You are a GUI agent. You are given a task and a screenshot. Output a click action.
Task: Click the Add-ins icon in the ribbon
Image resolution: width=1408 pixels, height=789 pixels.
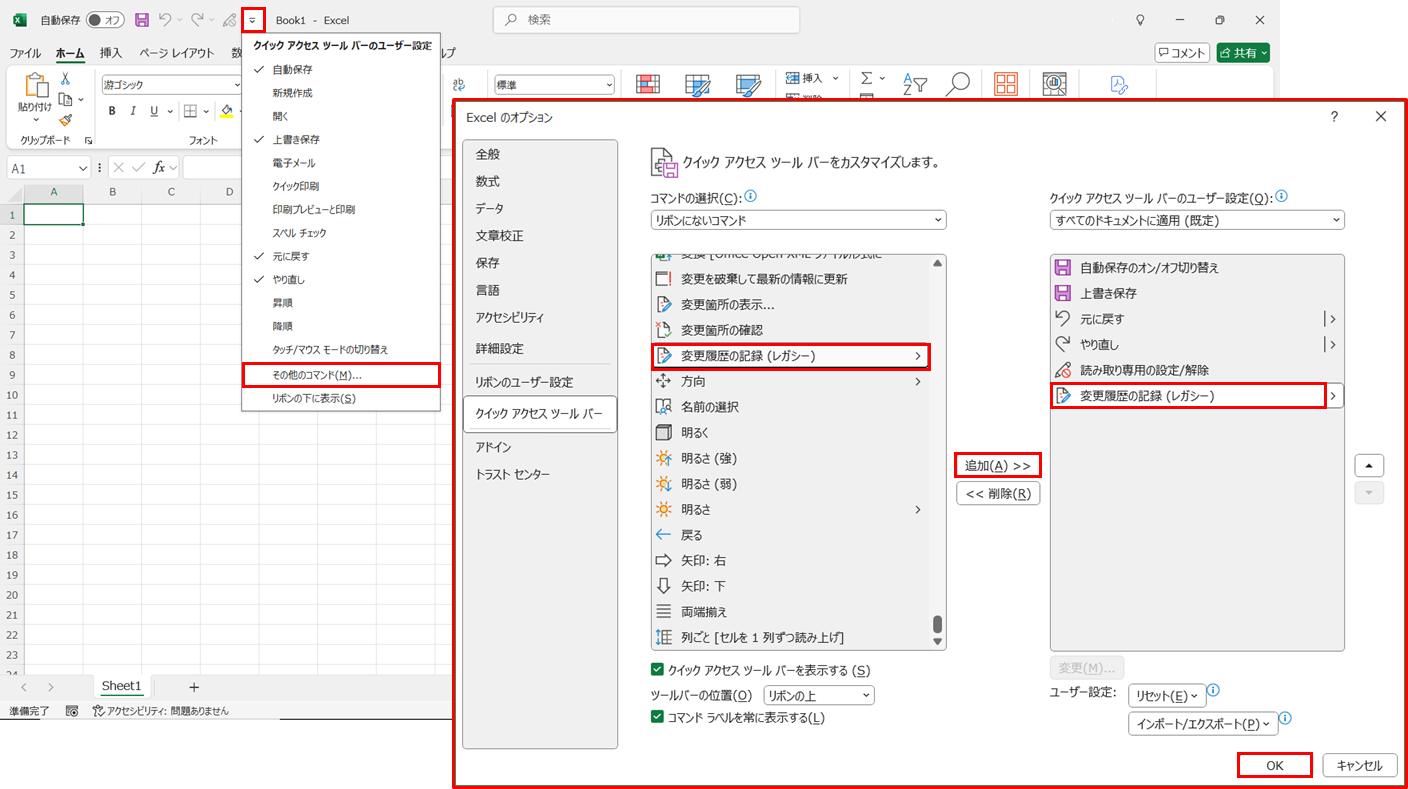coord(1005,84)
